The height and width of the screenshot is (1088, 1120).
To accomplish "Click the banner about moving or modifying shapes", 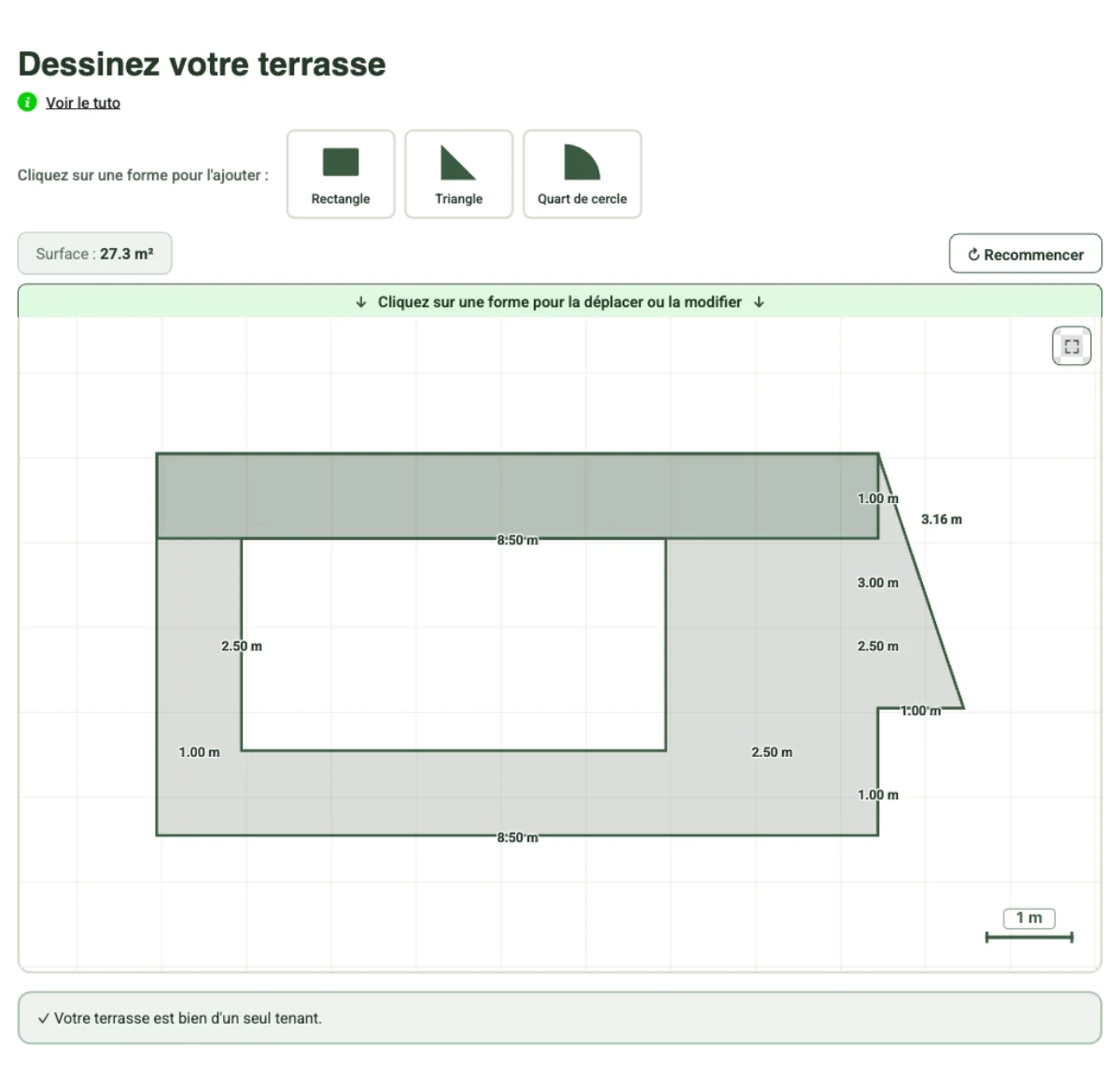I will (558, 301).
